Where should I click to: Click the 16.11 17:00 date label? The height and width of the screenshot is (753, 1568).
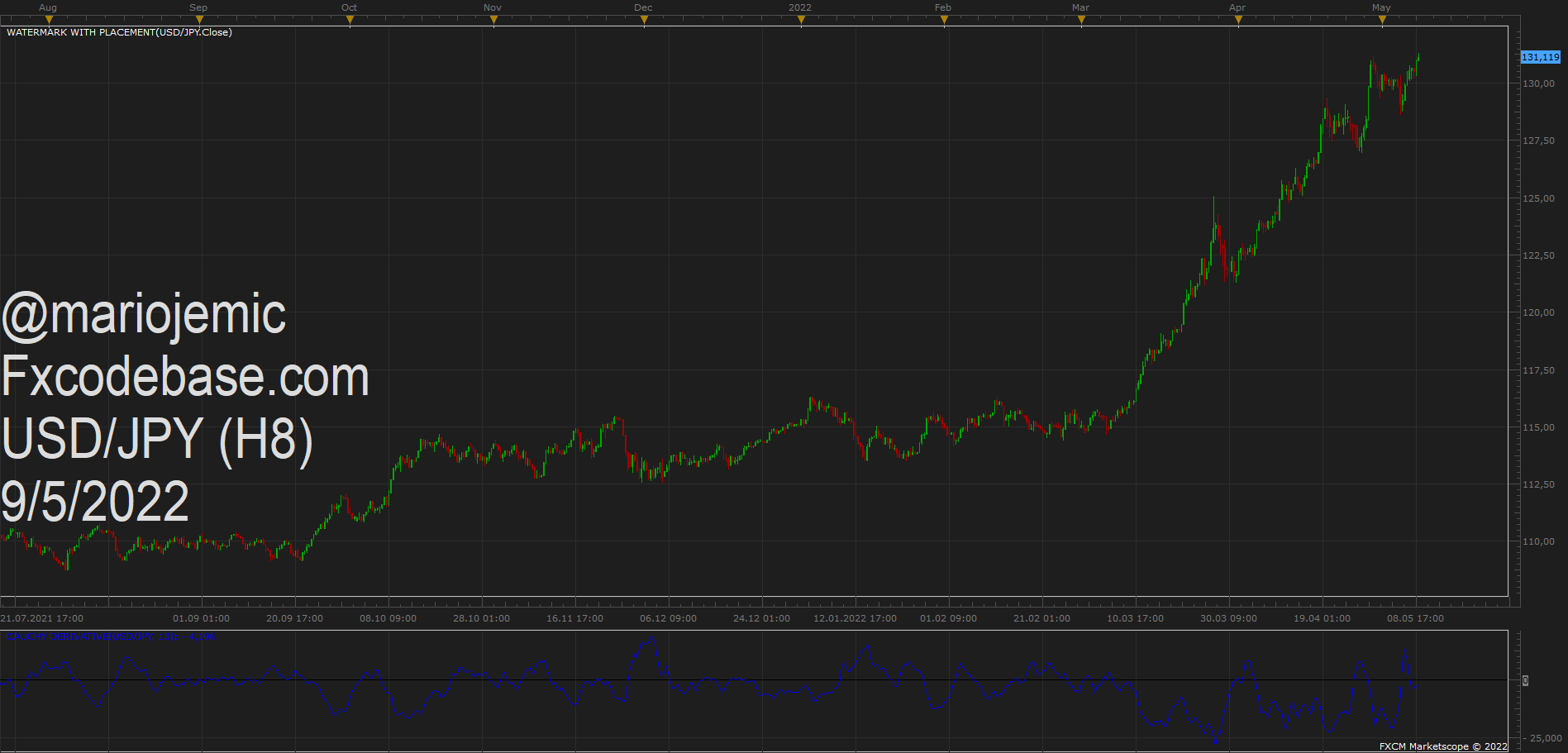pyautogui.click(x=575, y=618)
